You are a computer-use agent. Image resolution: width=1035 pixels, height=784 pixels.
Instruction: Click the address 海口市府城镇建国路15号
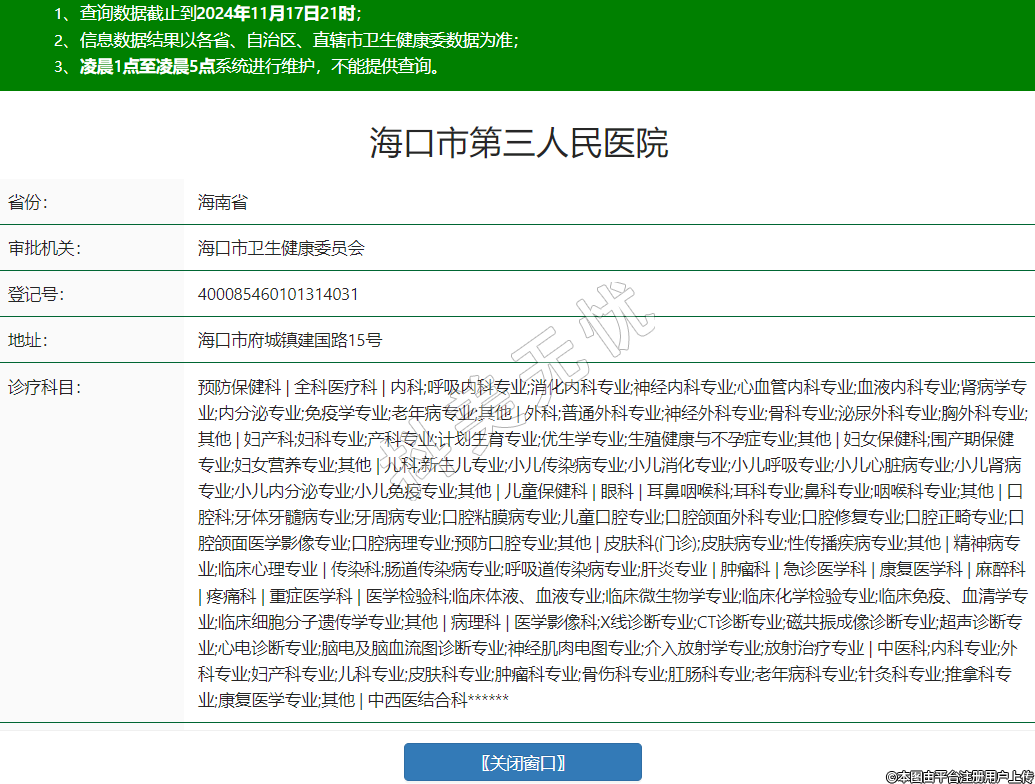point(290,340)
